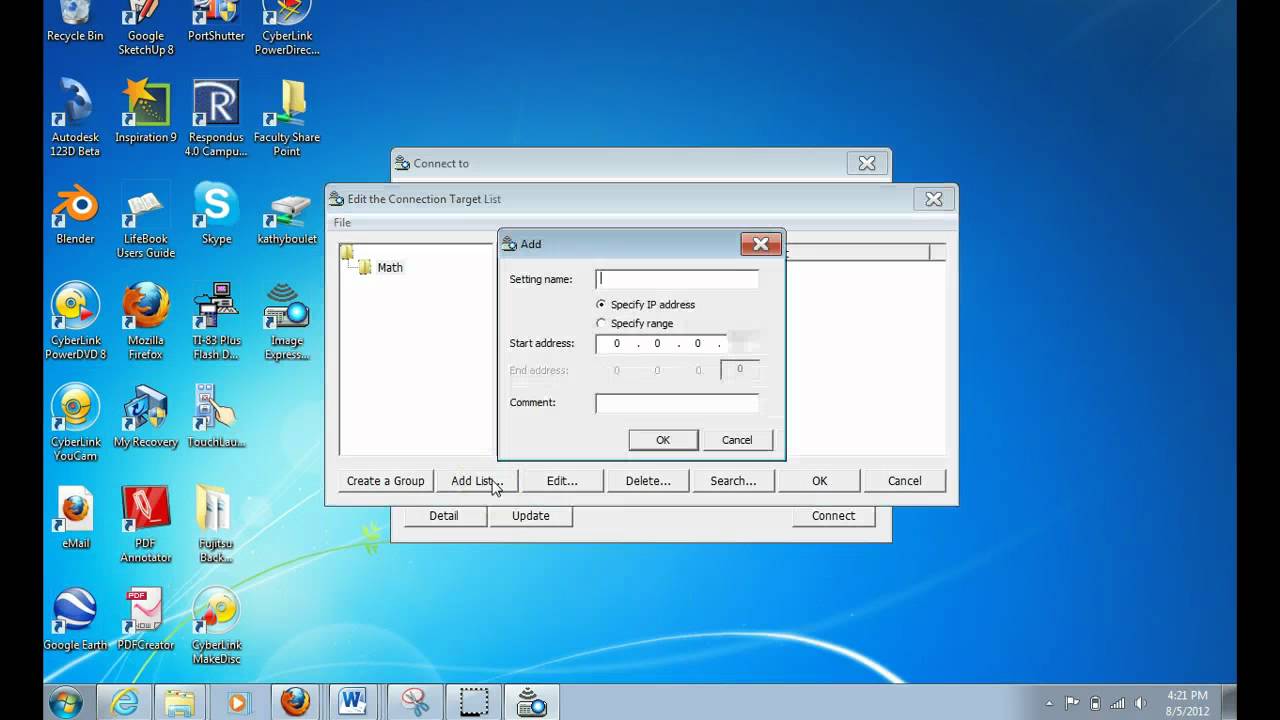1280x720 pixels.
Task: Click the Add List button
Action: coord(477,481)
